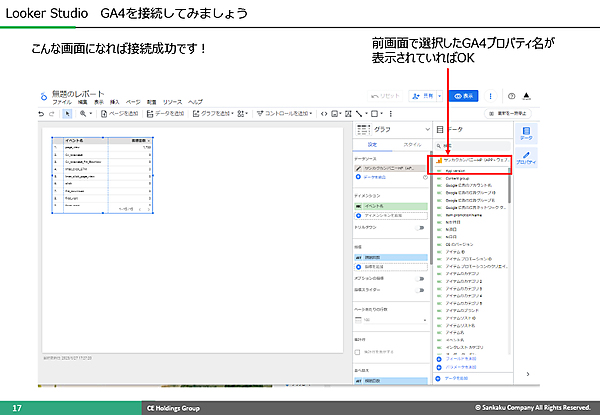
Task: Open the zoom magnifier tool
Action: pos(83,113)
